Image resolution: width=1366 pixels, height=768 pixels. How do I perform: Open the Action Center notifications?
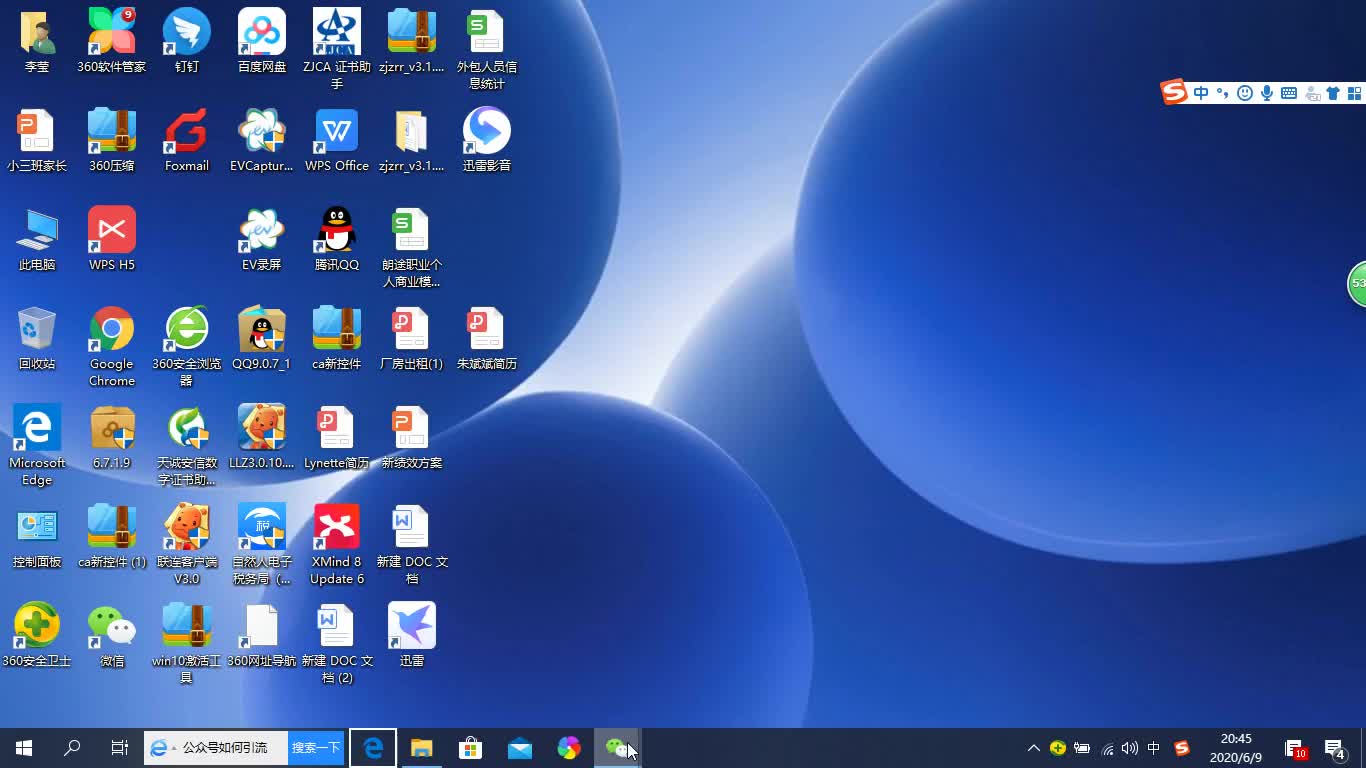click(1334, 748)
